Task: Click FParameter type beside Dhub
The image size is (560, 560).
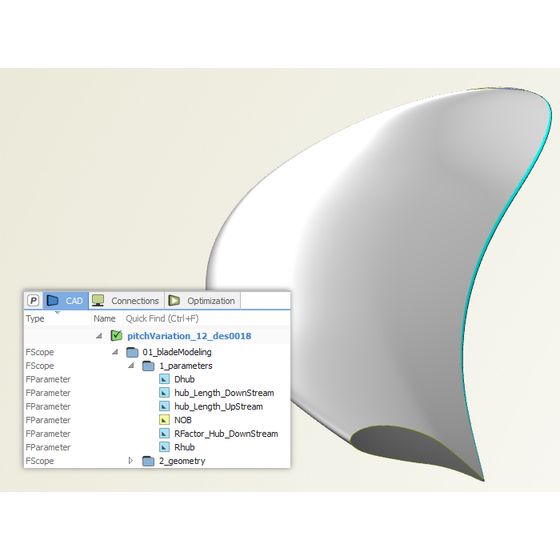Action: (x=48, y=379)
